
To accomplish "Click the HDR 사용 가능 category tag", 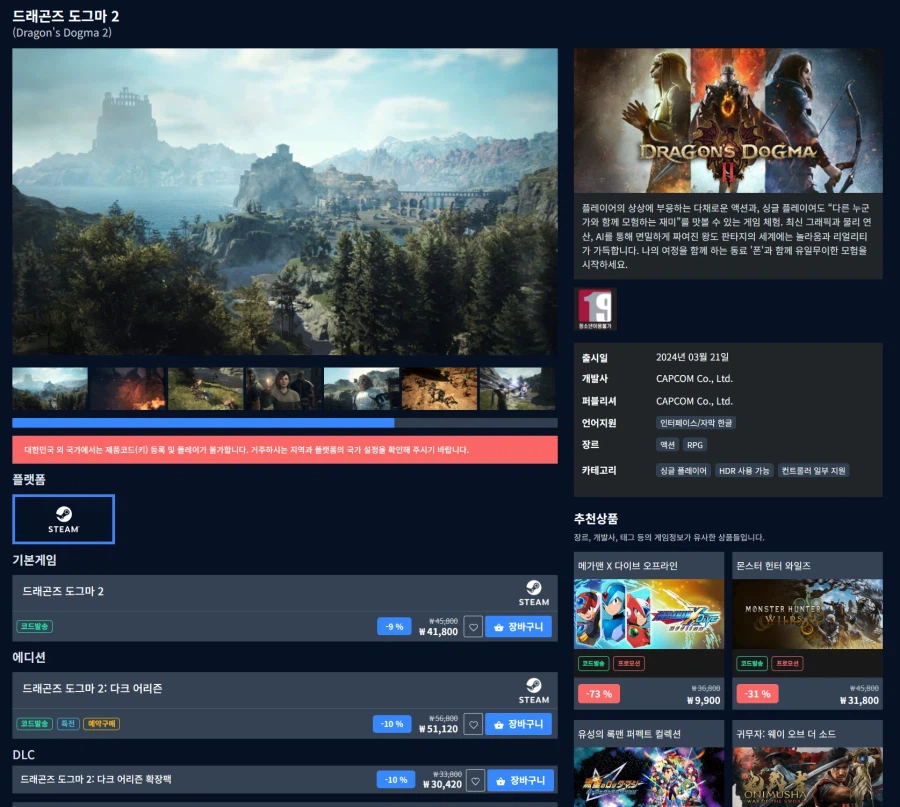I will (744, 471).
